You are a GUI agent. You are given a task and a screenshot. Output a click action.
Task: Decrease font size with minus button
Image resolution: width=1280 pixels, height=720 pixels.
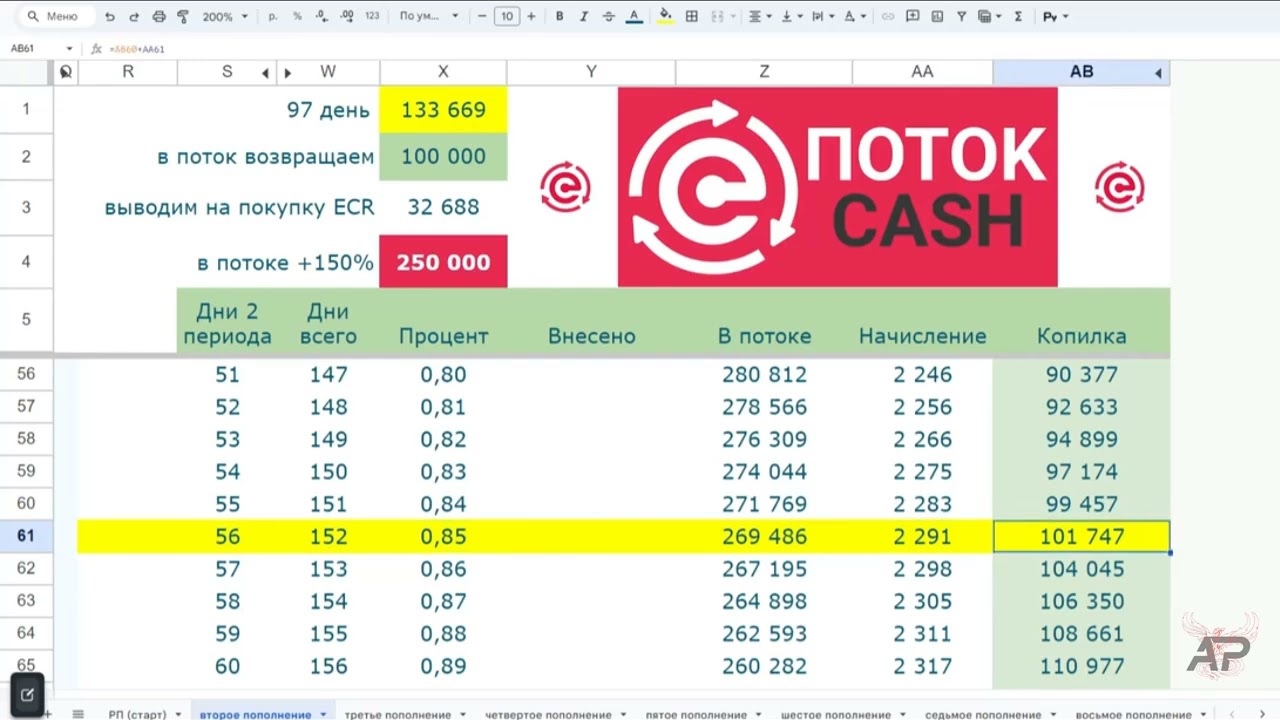pyautogui.click(x=482, y=17)
